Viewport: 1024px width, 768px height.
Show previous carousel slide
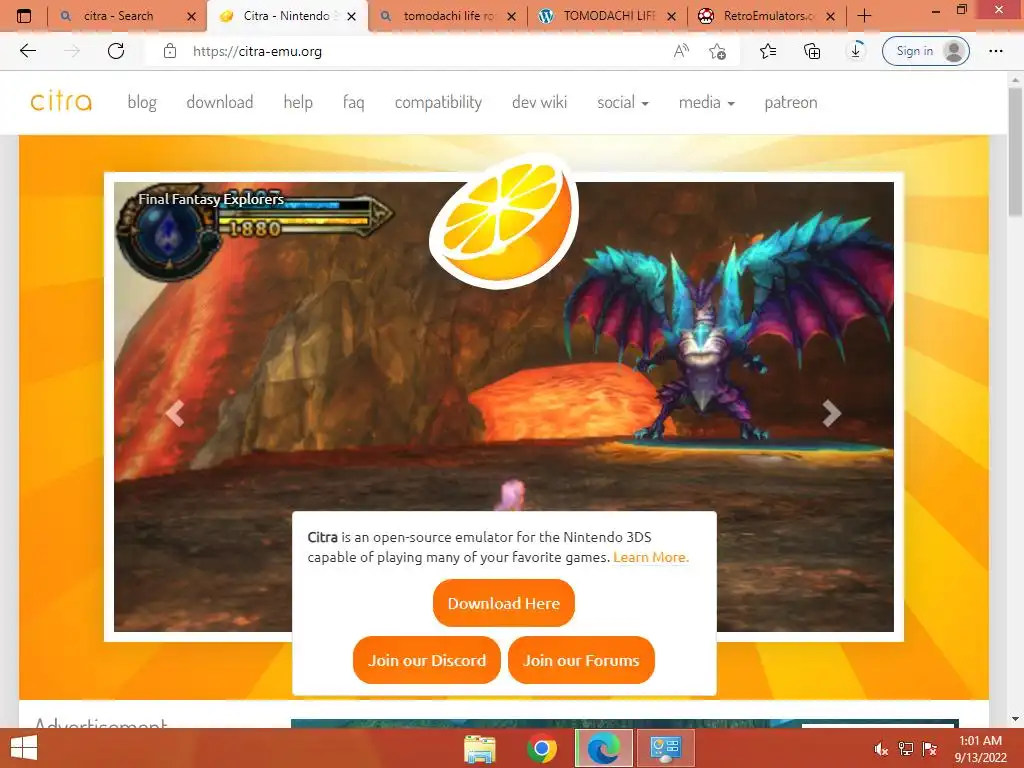(x=174, y=413)
